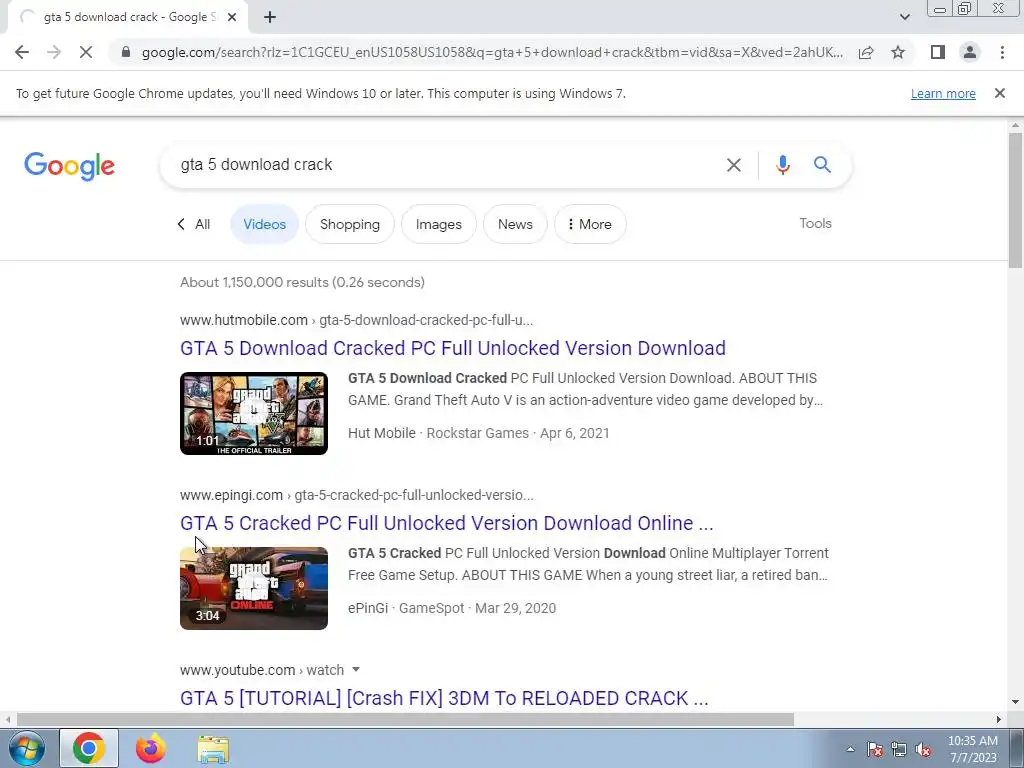Expand dropdown arrow next to youtube.com watch
Viewport: 1024px width, 768px height.
click(x=356, y=669)
